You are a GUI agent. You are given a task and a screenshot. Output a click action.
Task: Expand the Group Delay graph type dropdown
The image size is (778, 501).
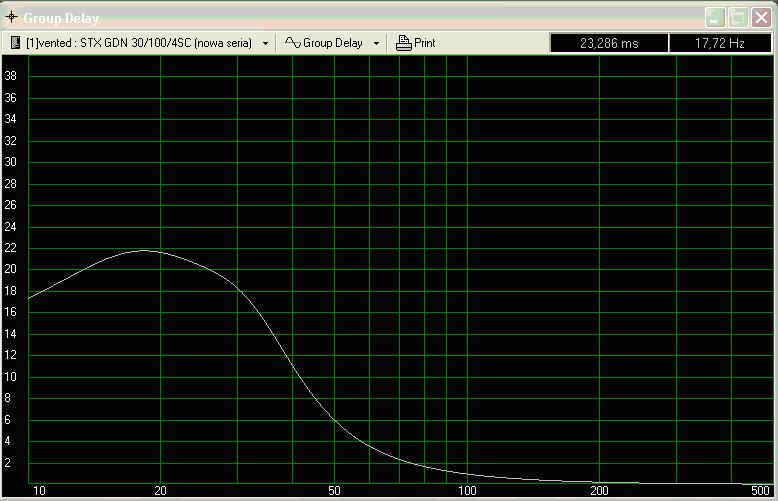click(x=377, y=44)
